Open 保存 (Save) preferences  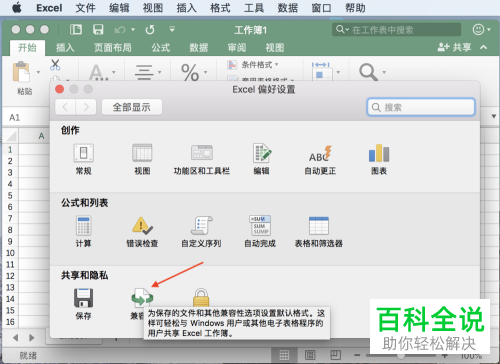[x=83, y=303]
